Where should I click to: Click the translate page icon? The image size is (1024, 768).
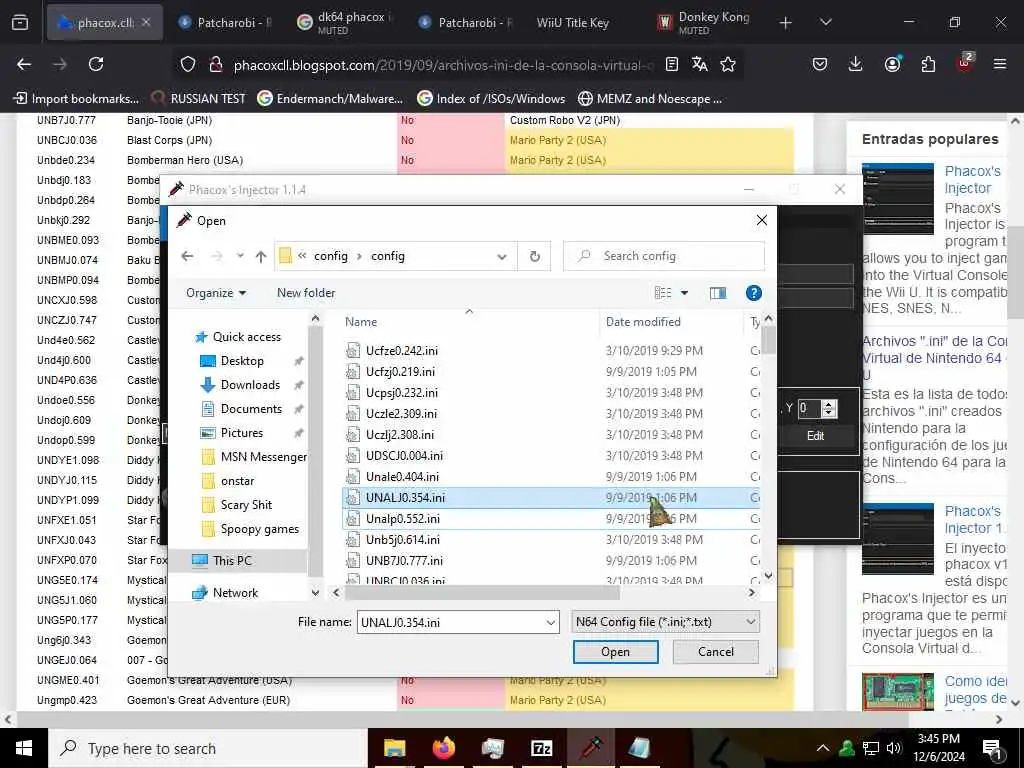point(699,64)
